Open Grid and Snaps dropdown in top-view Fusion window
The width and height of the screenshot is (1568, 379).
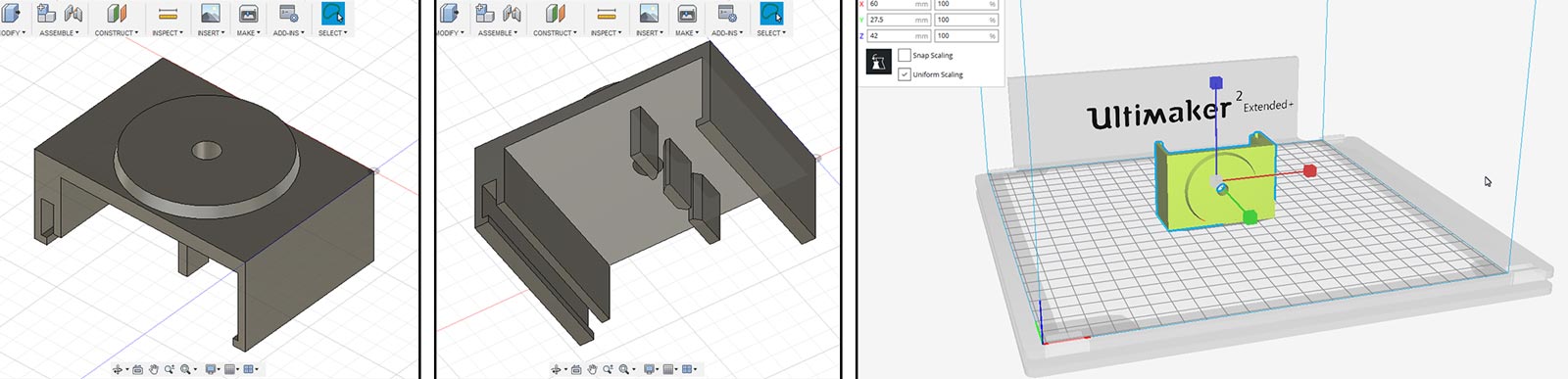click(231, 369)
